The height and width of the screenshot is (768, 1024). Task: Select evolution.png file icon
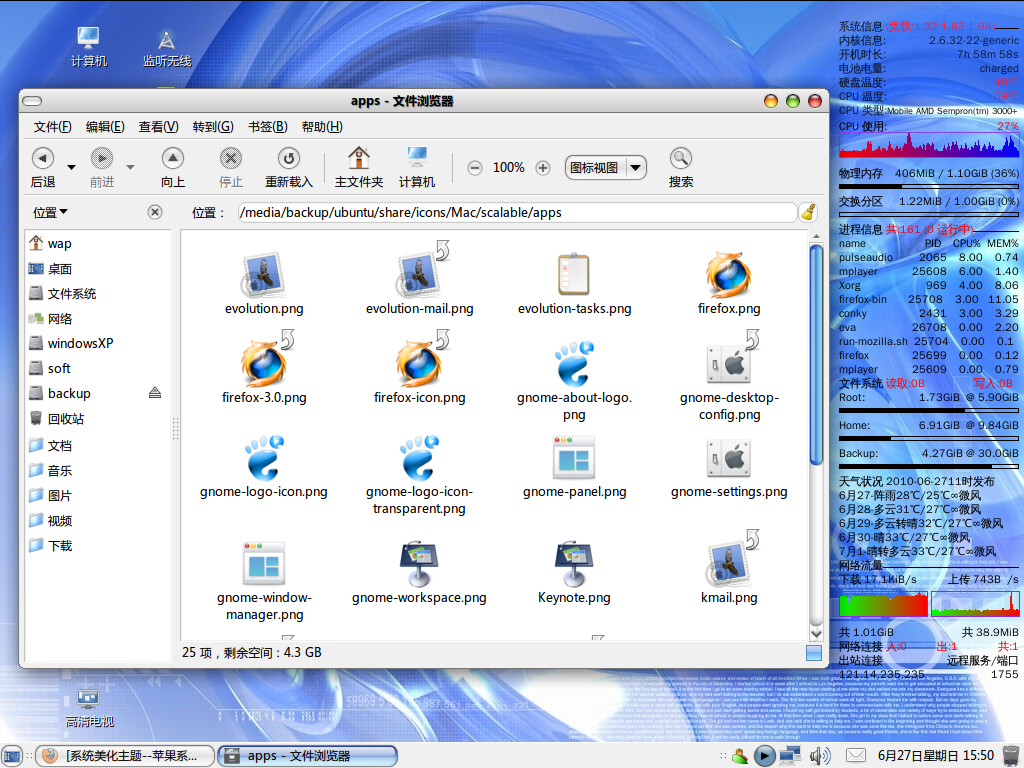264,273
